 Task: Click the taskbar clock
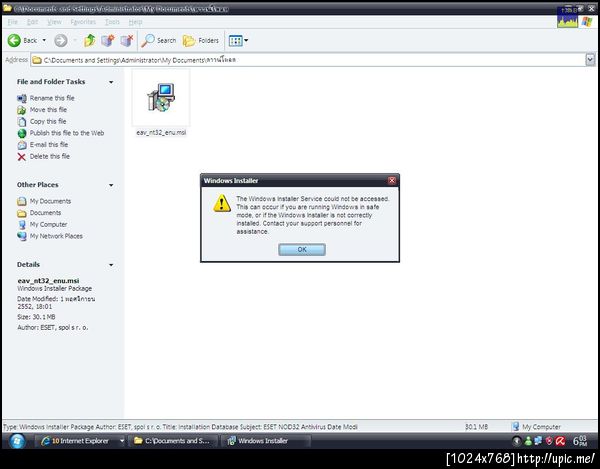580,441
